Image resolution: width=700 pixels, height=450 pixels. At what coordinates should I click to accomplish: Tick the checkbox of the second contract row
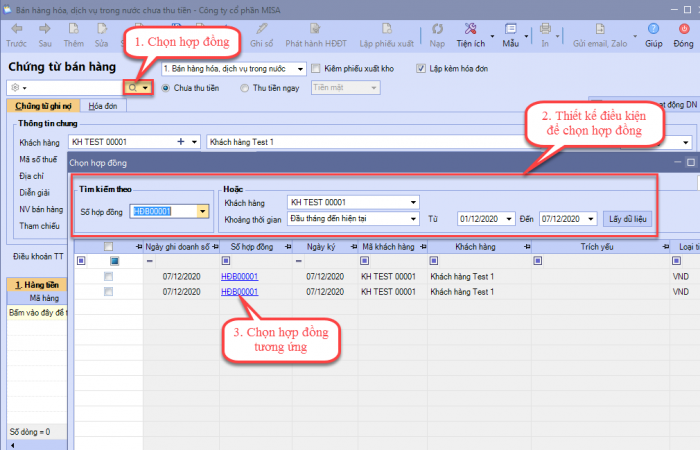click(x=108, y=291)
